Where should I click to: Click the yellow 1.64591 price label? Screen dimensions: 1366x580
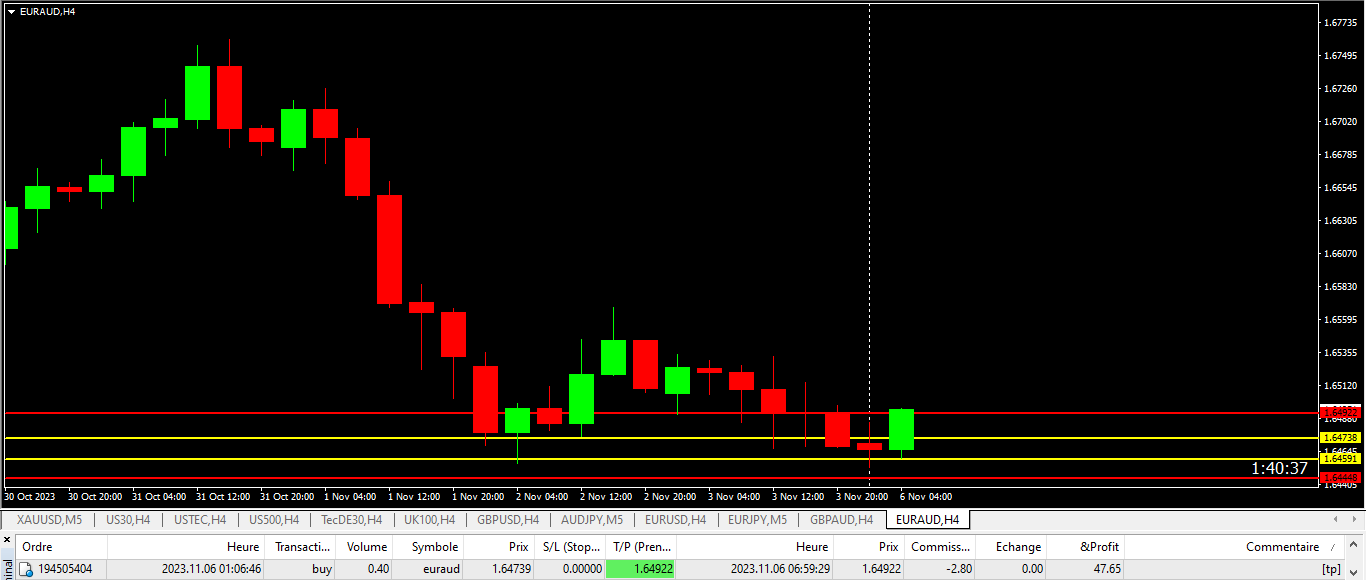pos(1339,459)
